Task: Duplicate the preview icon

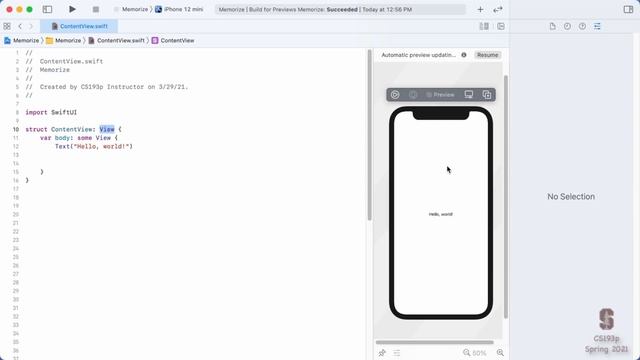Action: tap(487, 95)
